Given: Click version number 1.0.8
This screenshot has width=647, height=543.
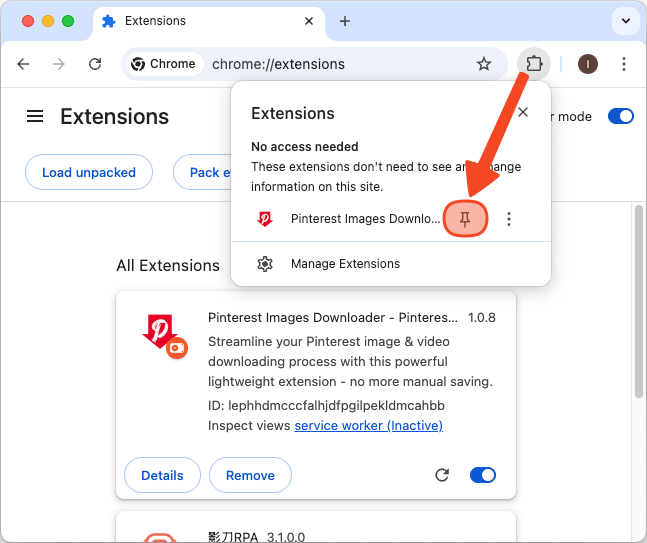Looking at the screenshot, I should (x=482, y=318).
